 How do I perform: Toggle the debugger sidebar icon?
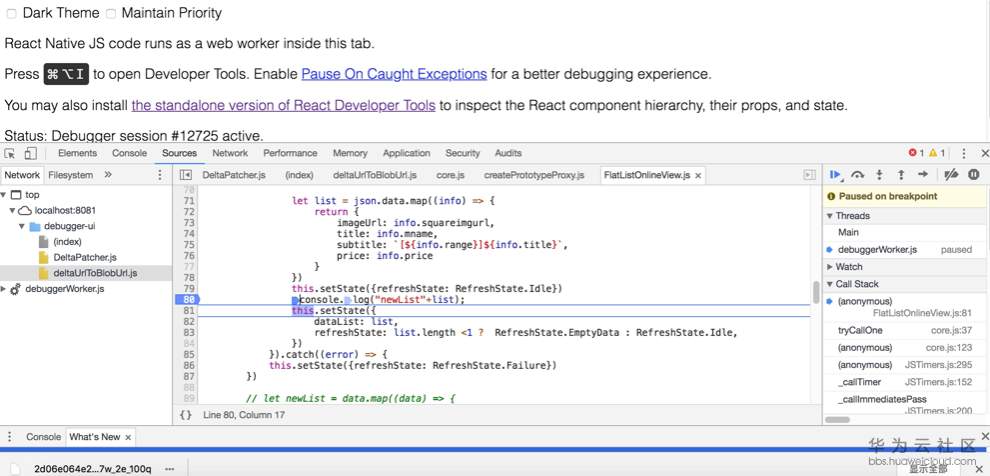[809, 175]
